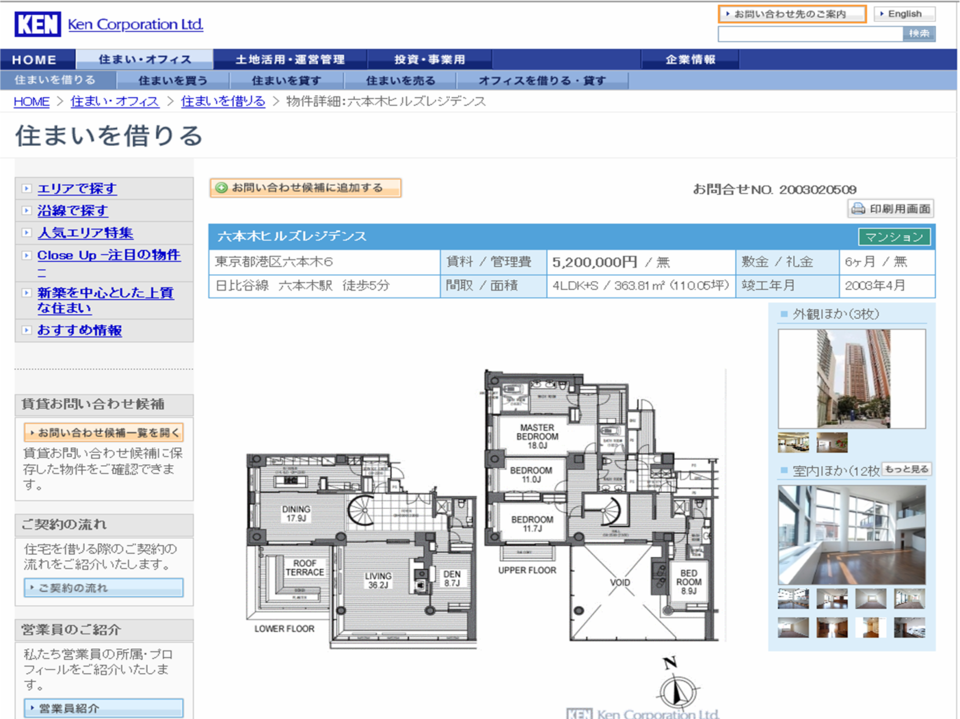Click the upper floor plan drawing

coord(602,505)
